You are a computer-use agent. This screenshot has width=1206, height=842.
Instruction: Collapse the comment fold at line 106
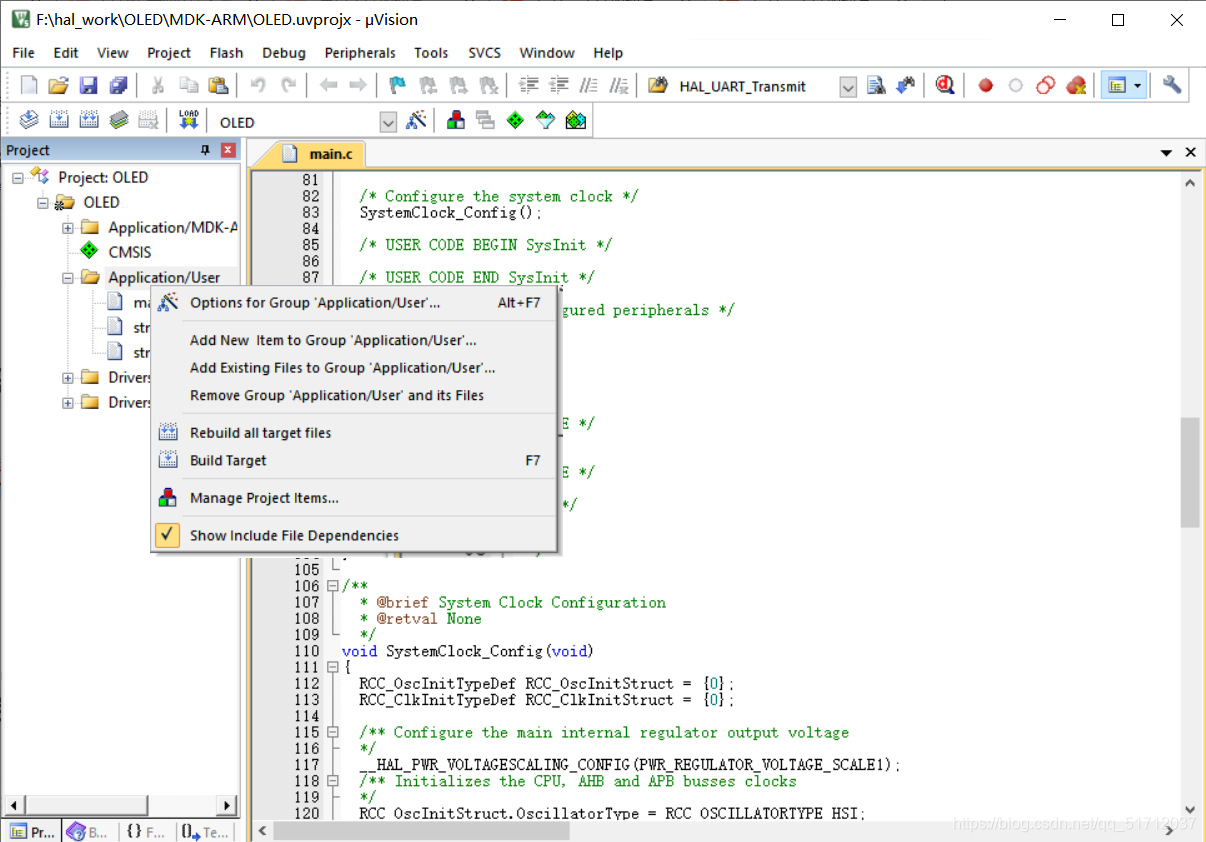tap(332, 586)
